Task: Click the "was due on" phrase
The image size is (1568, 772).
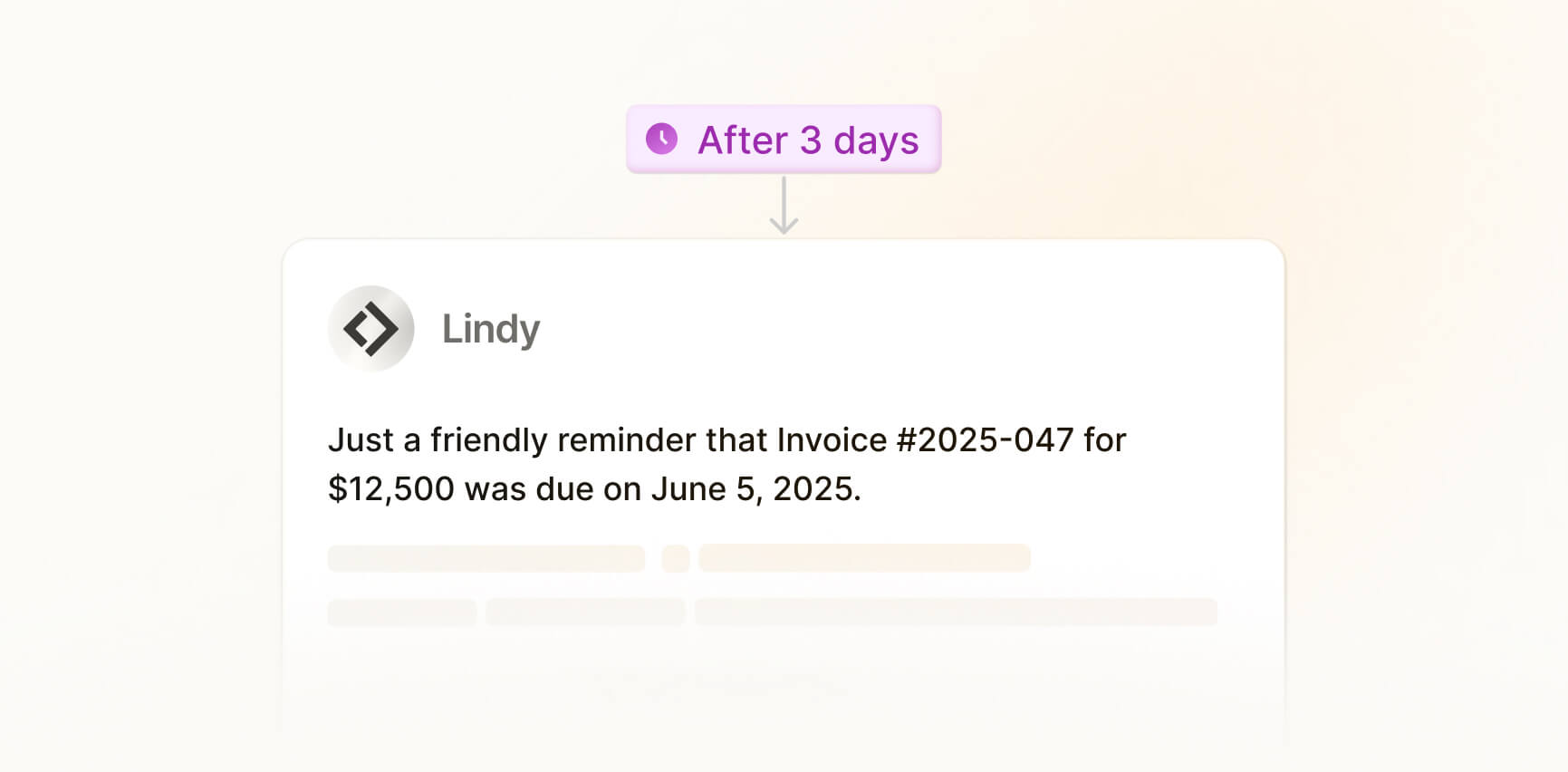Action: click(553, 489)
